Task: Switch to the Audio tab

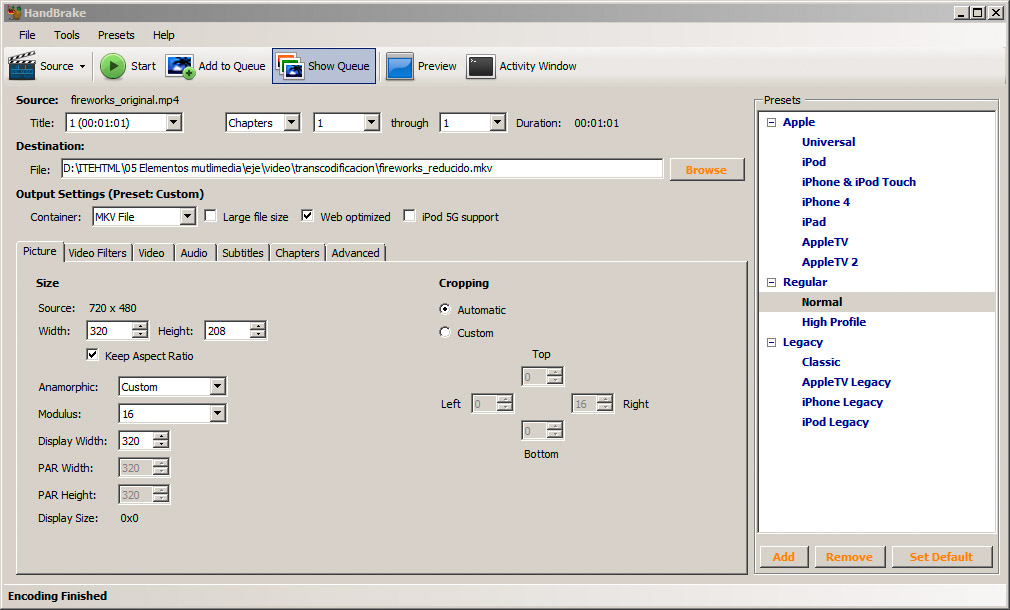Action: tap(194, 253)
